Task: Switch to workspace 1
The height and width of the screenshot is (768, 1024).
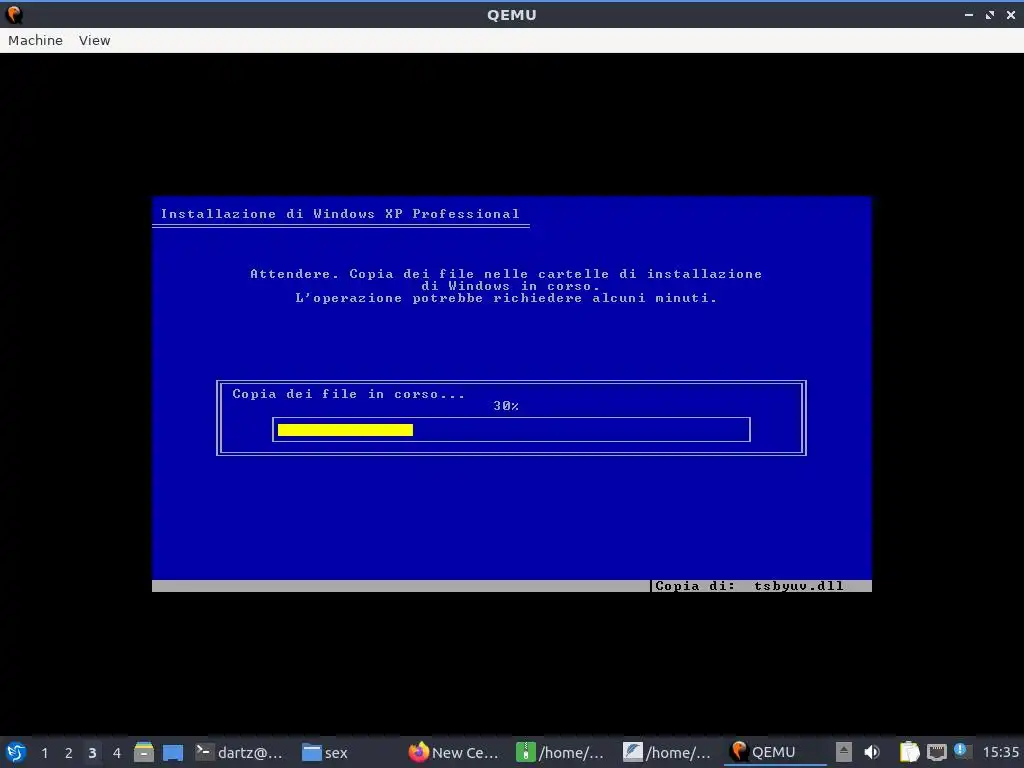Action: pos(44,753)
